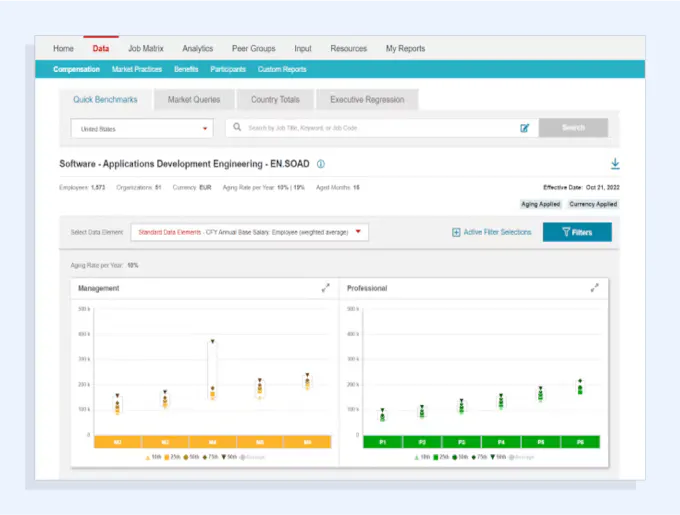The image size is (680, 515).
Task: Switch to the Quick Benchmarks tab
Action: 105,100
